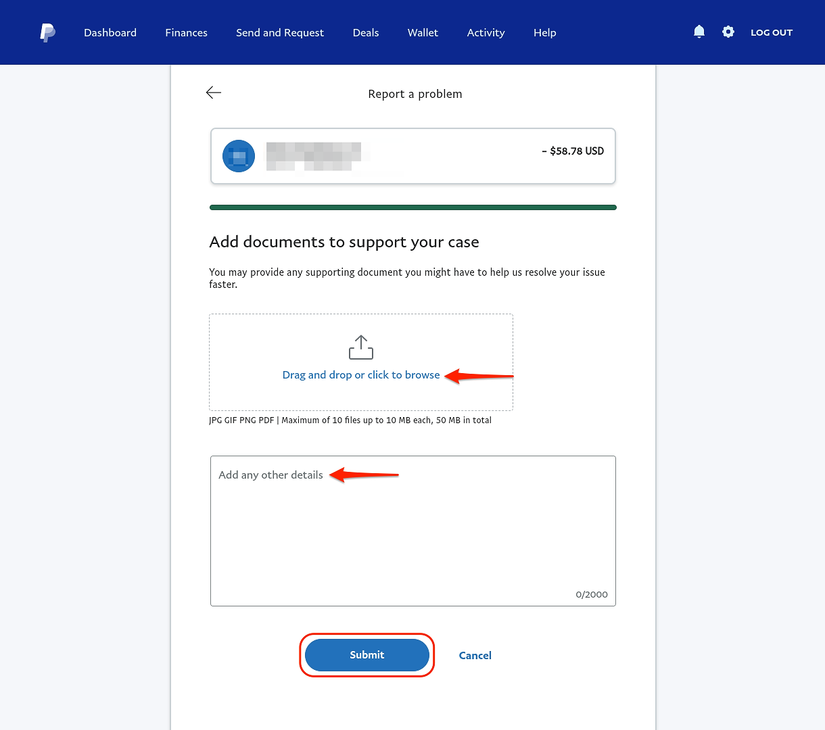This screenshot has height=730, width=825.
Task: Open the Wallet tab
Action: (423, 33)
